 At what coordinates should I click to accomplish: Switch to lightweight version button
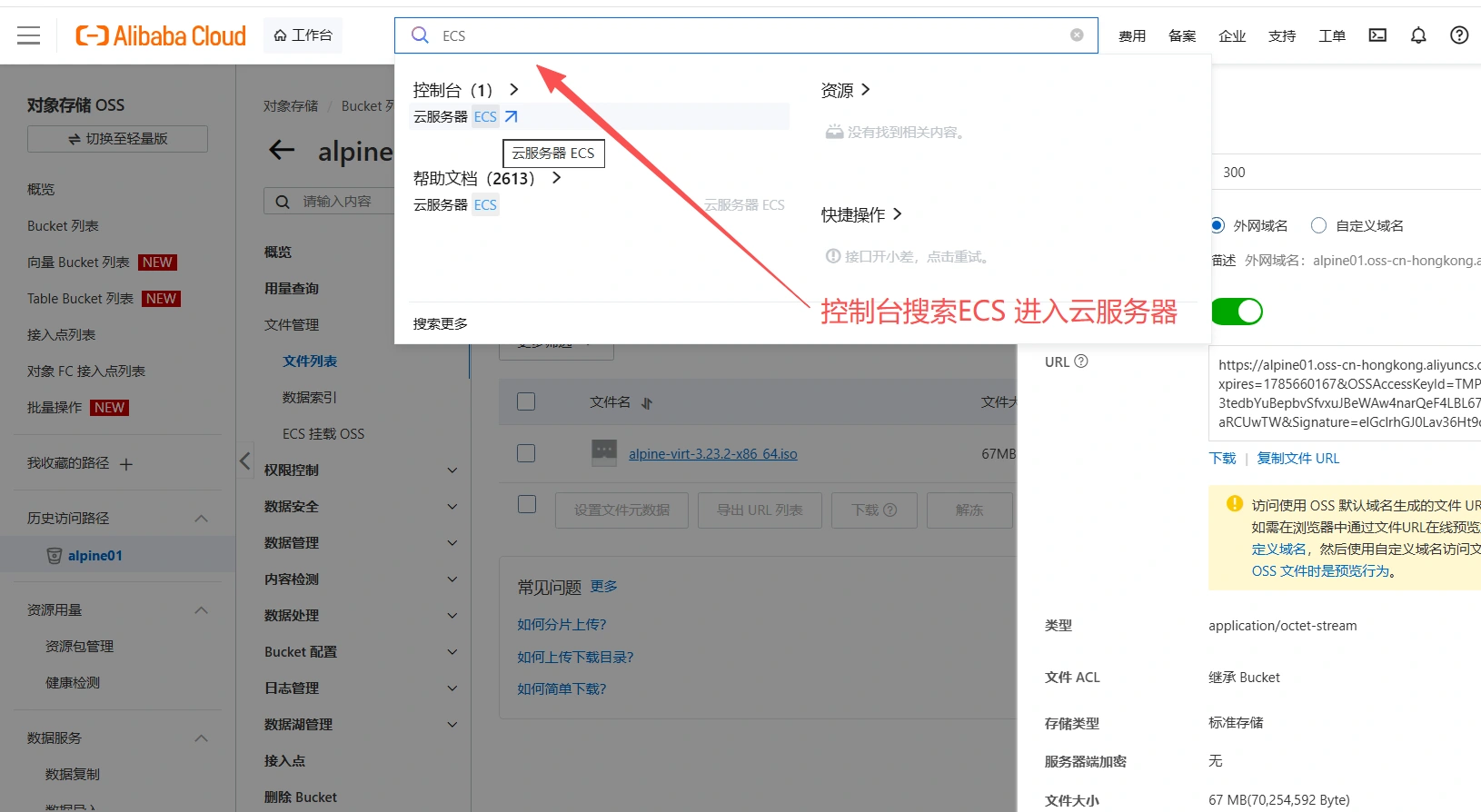click(117, 139)
